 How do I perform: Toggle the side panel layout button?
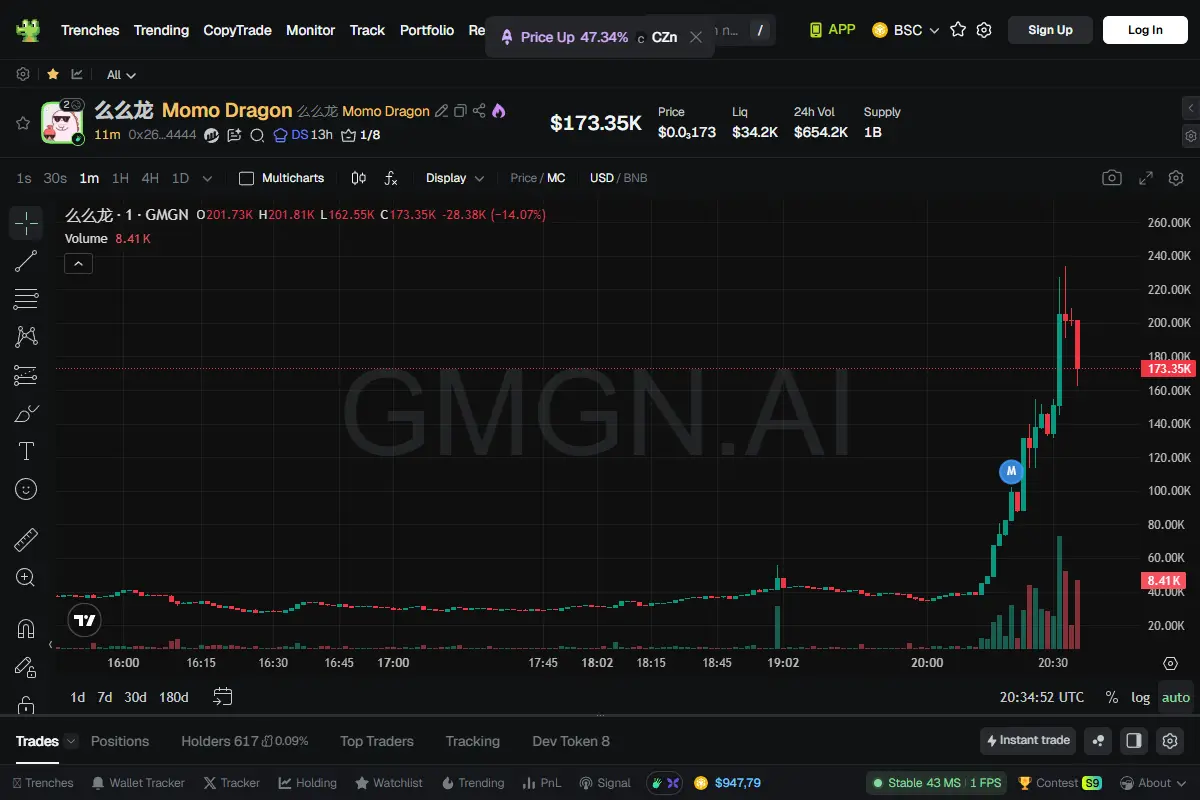1134,741
